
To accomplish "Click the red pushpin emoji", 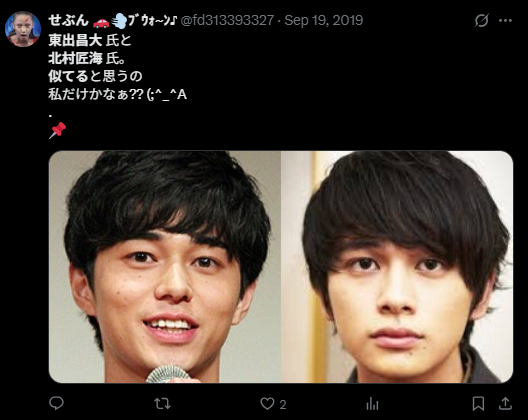I will point(58,130).
